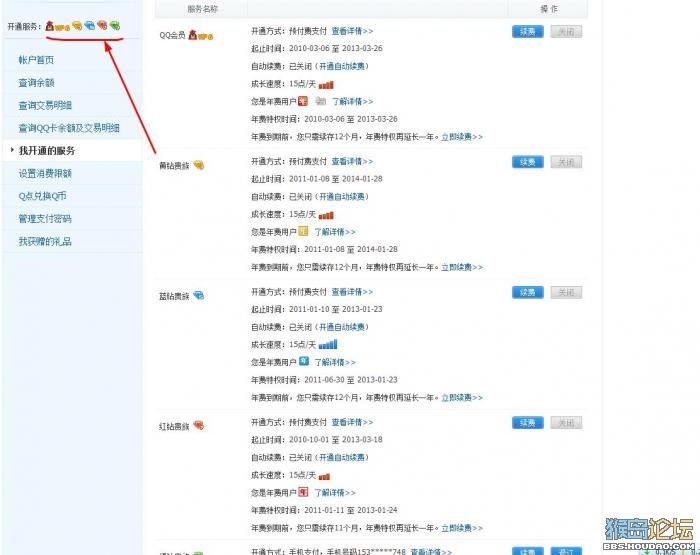Click the QQ会员 VIP icon in 开通服务 header

[58, 26]
